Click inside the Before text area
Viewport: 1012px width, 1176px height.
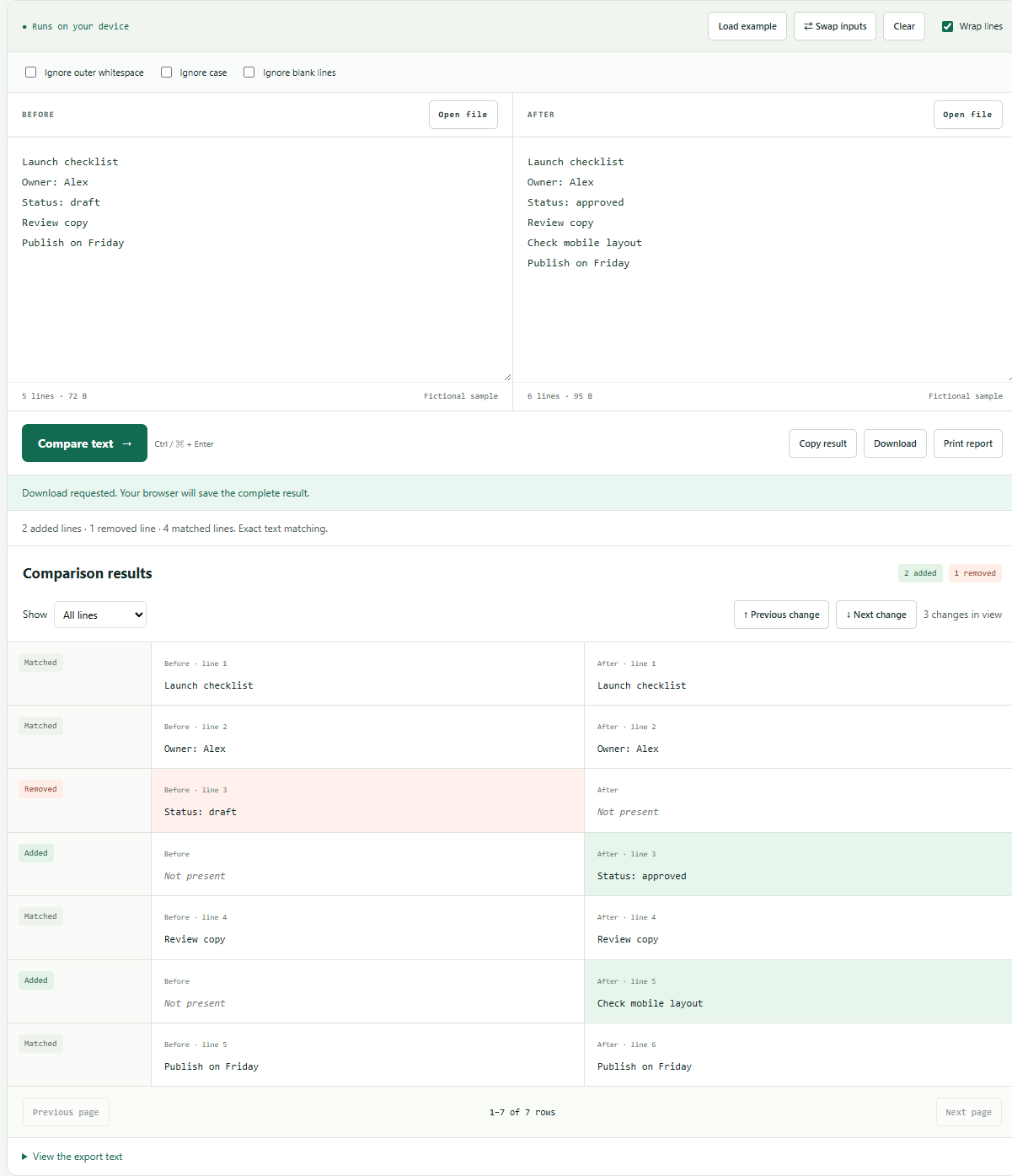(260, 260)
